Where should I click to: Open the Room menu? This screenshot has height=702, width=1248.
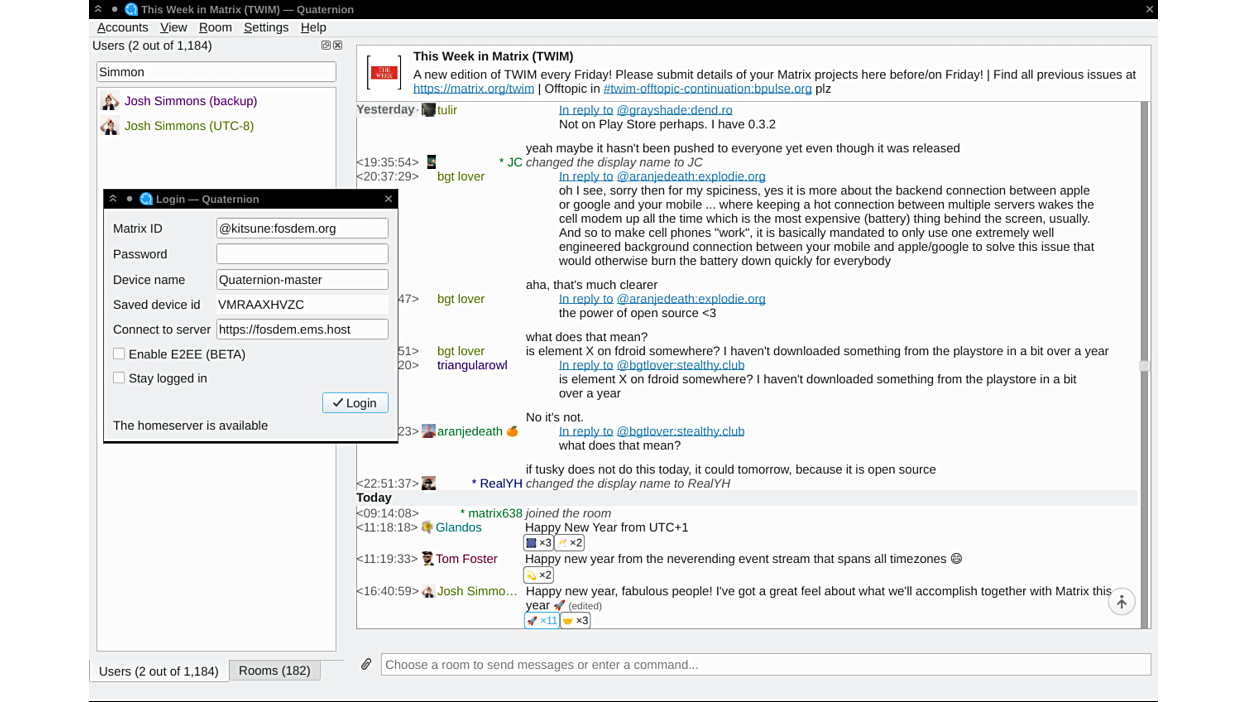pyautogui.click(x=215, y=28)
